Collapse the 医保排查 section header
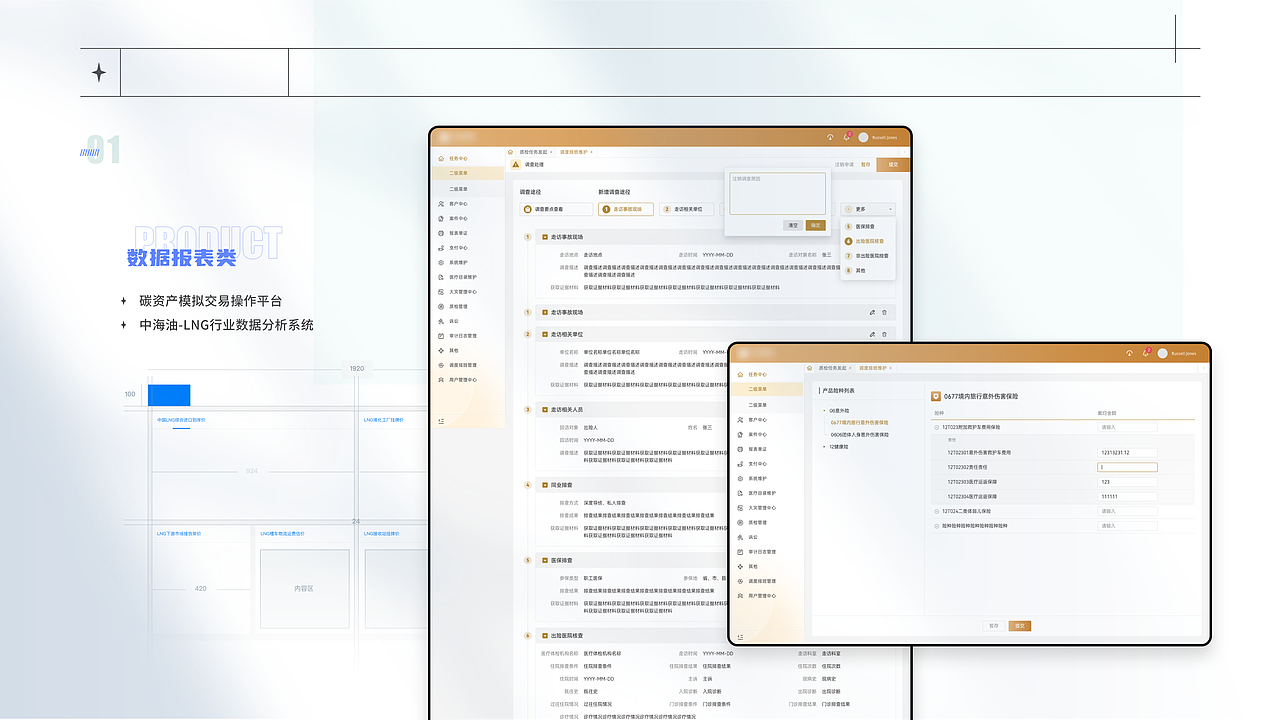1280x720 pixels. point(545,560)
